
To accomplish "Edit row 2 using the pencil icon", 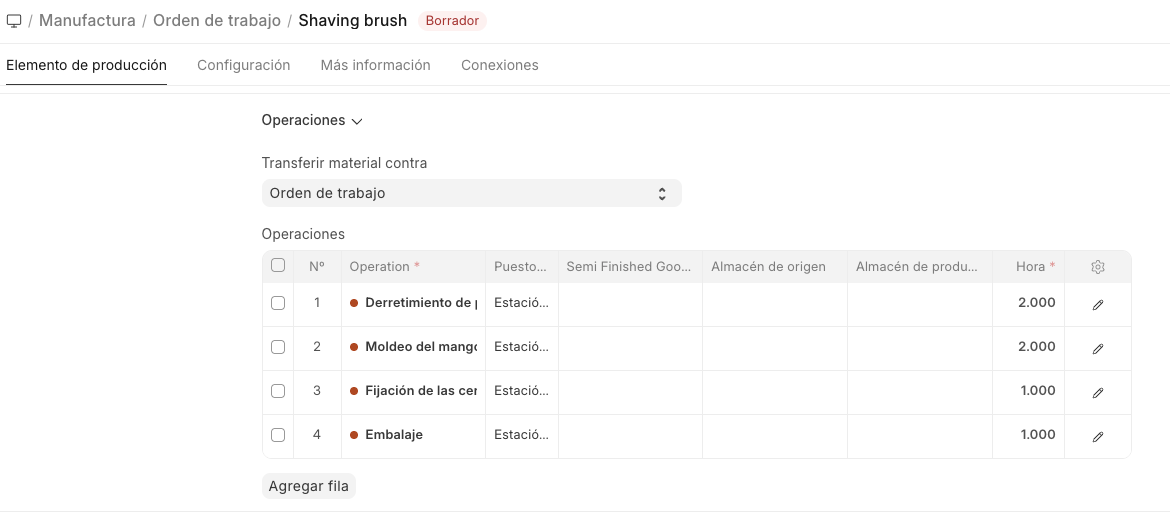I will tap(1097, 349).
